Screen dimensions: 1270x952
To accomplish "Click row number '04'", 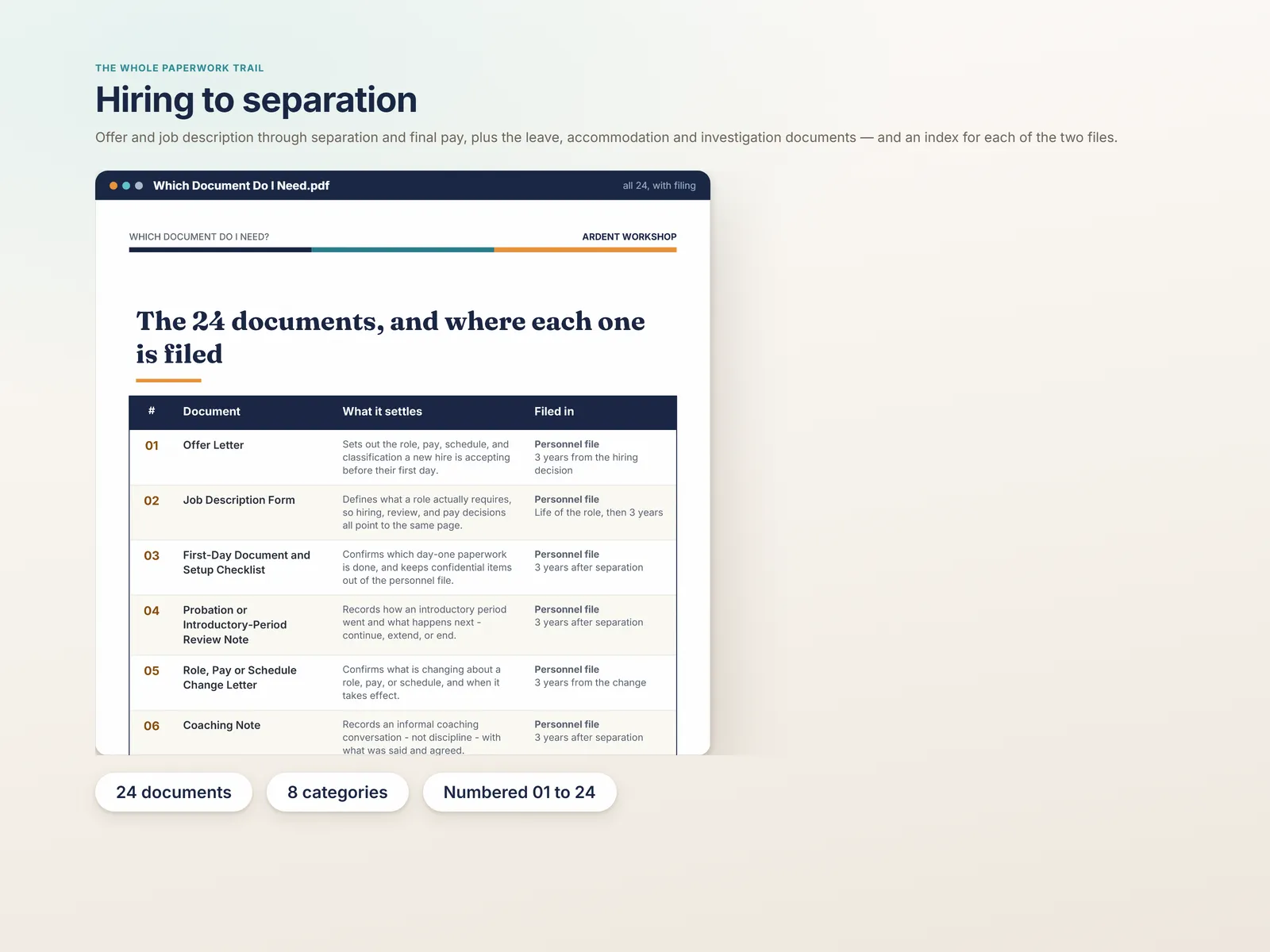I will coord(152,611).
